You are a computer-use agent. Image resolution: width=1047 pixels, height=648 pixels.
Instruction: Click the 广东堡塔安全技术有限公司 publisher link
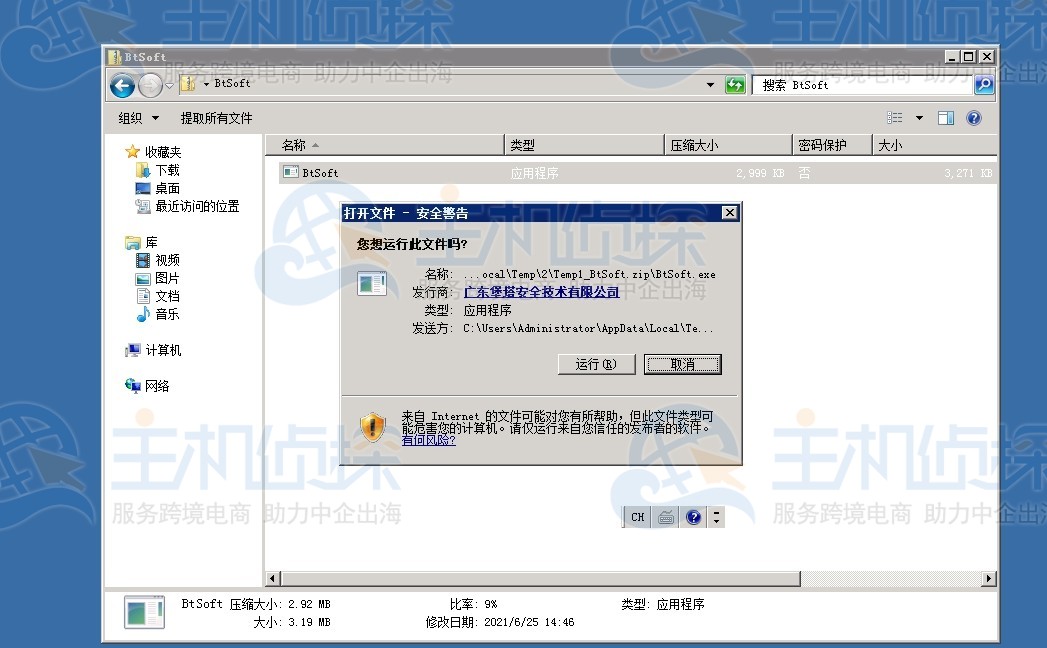(543, 291)
